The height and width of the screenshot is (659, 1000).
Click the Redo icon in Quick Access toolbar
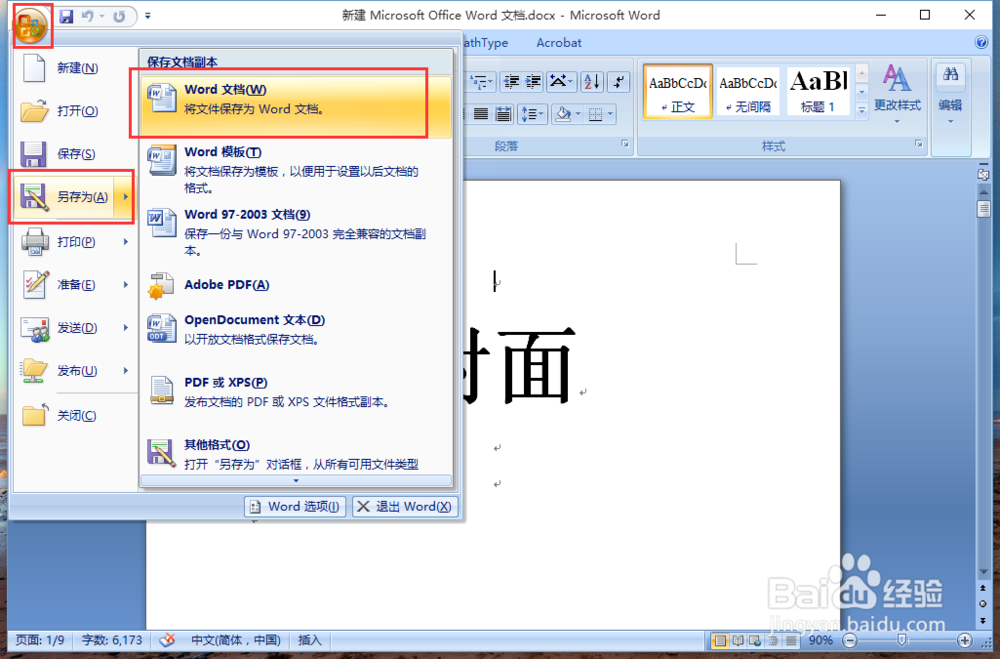[x=119, y=17]
